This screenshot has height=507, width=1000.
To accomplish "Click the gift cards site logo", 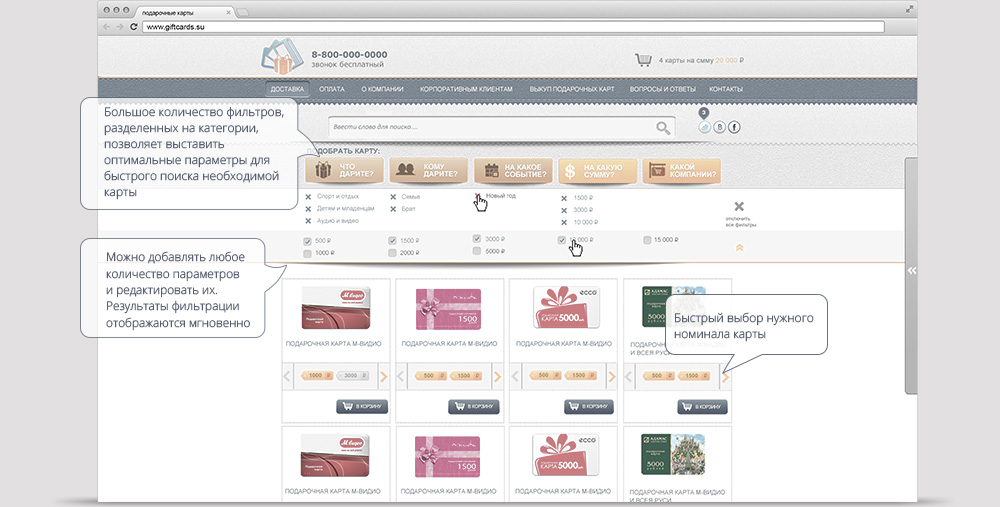I will click(x=281, y=57).
